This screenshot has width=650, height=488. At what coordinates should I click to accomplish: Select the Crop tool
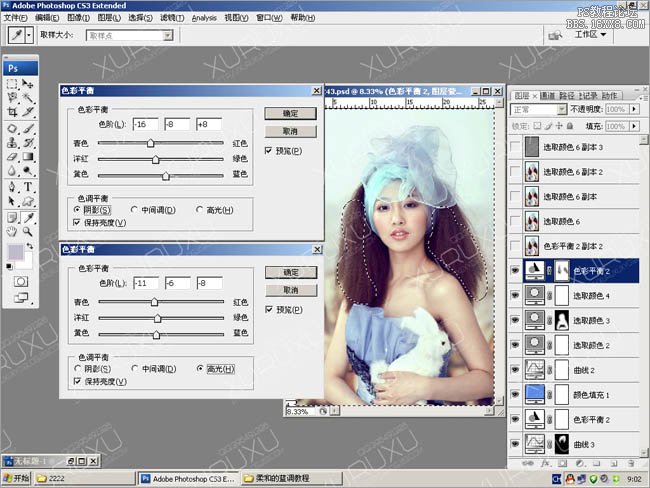[x=12, y=112]
